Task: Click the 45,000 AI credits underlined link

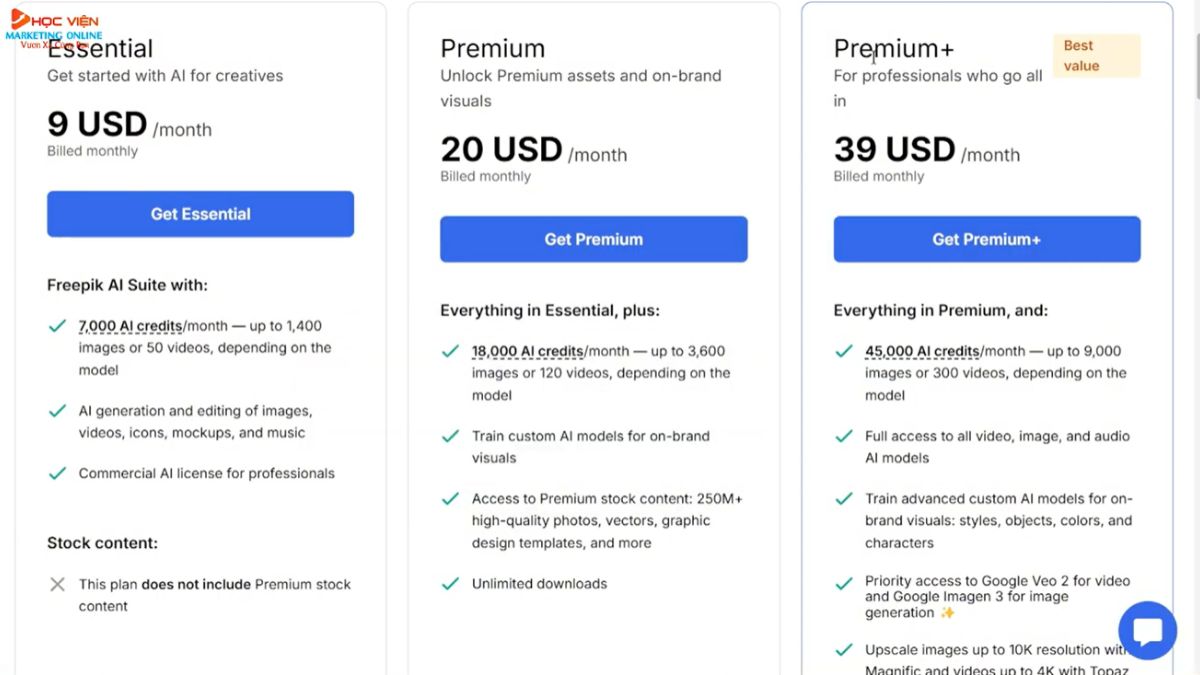Action: 921,351
